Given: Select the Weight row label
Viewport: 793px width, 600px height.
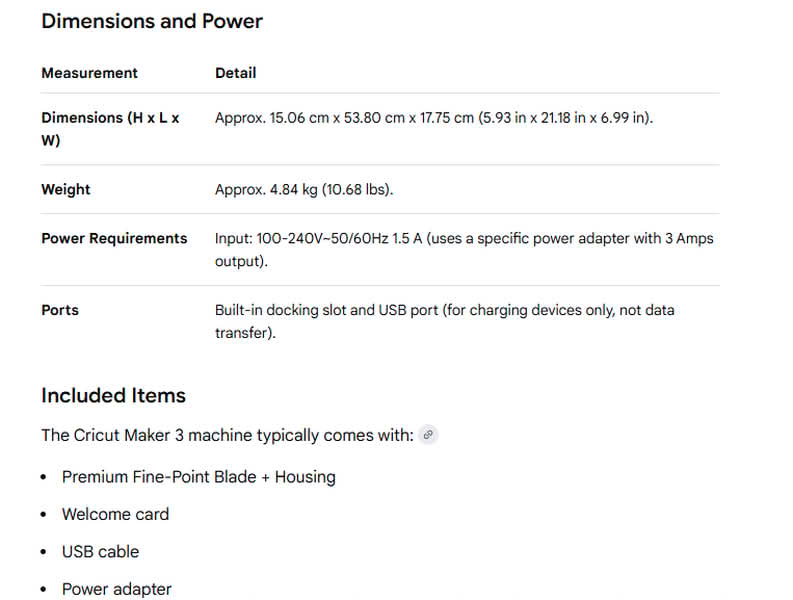Looking at the screenshot, I should [66, 190].
